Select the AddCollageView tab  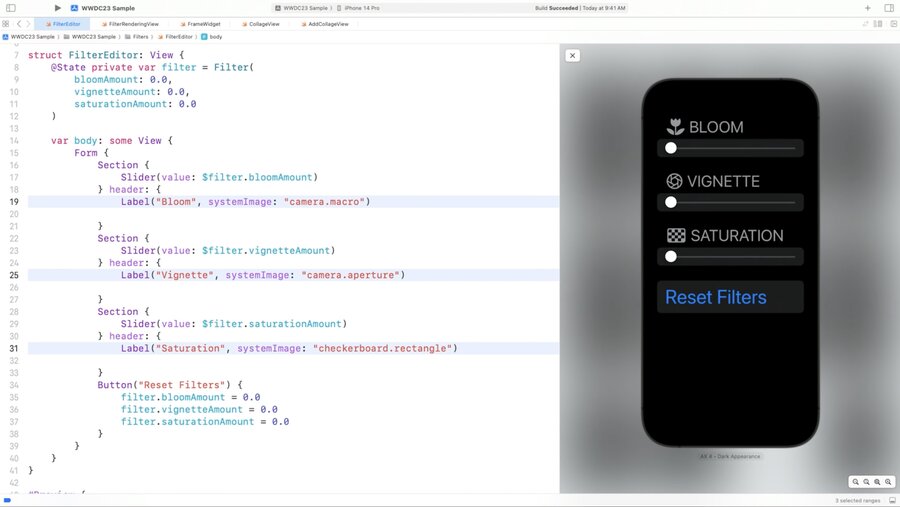(325, 24)
